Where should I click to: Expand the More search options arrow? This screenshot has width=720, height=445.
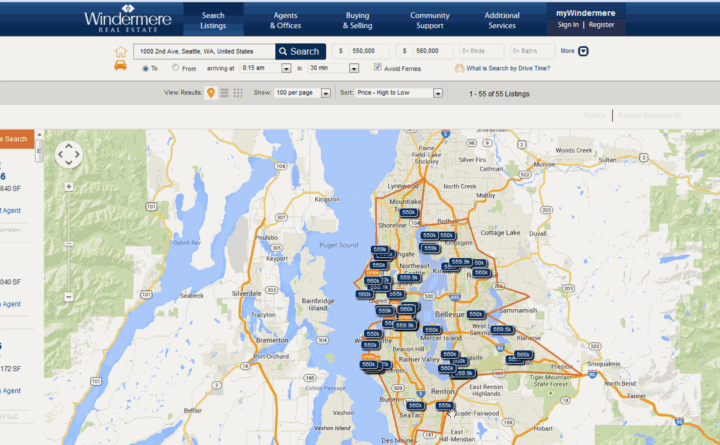coord(584,51)
